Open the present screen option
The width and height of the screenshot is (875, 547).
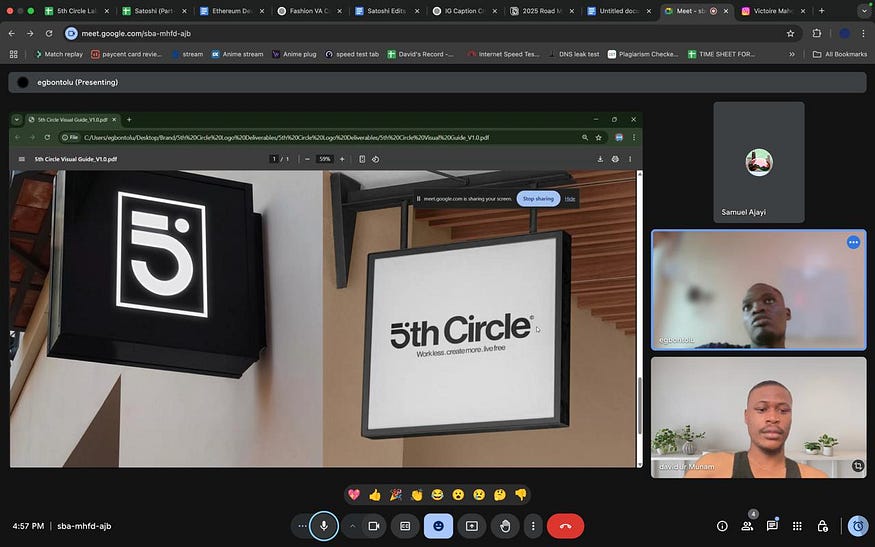pyautogui.click(x=472, y=526)
